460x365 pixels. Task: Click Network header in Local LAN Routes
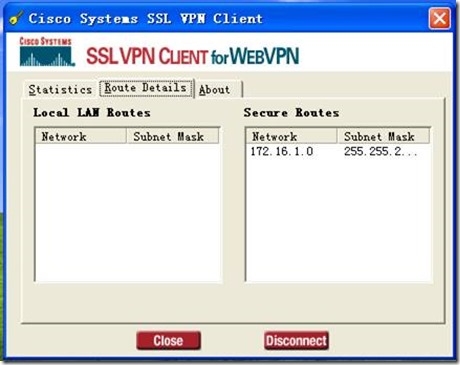pos(81,136)
